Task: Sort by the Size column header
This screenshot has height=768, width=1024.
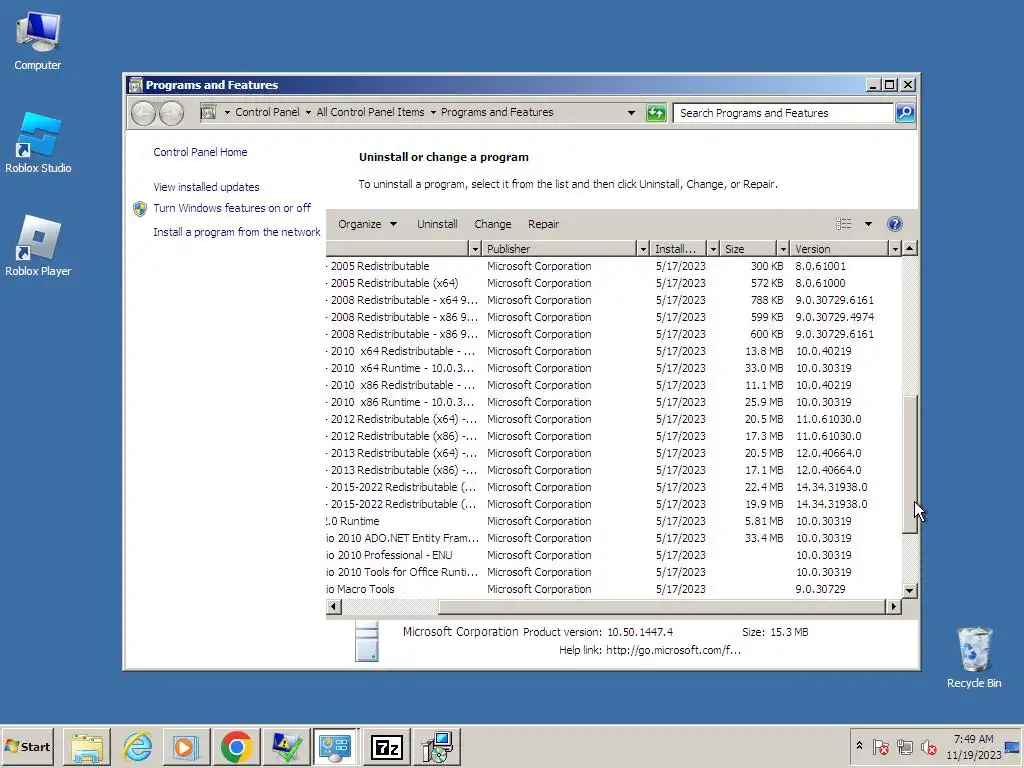Action: [x=748, y=249]
